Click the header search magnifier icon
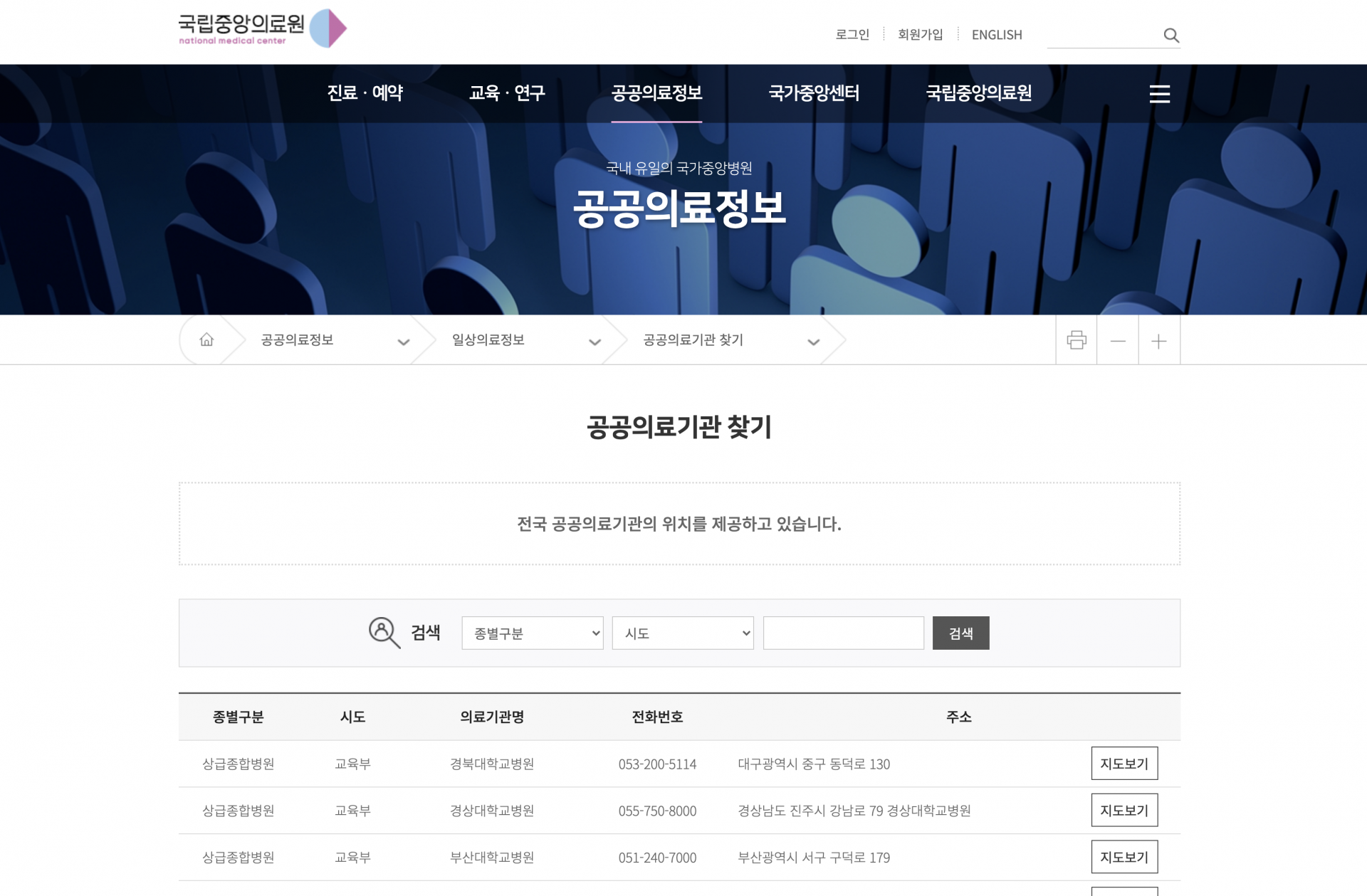This screenshot has height=896, width=1367. point(1171,35)
